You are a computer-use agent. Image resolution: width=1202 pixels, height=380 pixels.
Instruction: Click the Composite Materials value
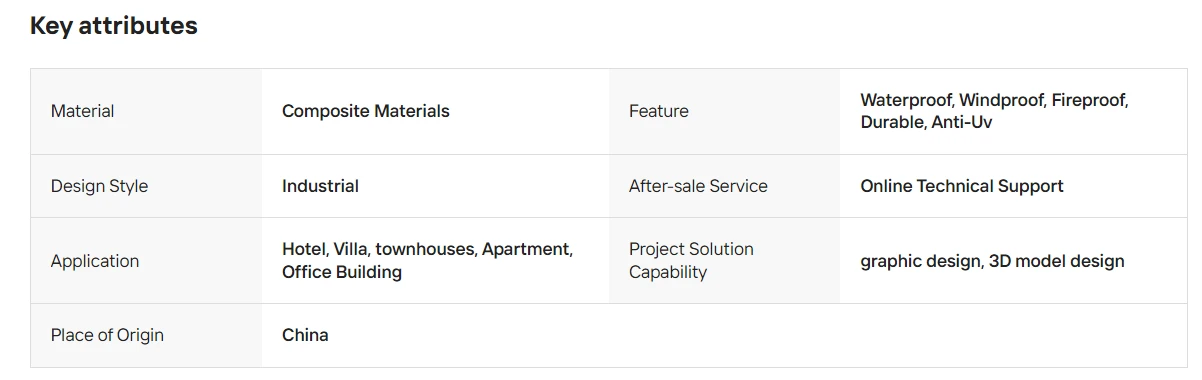coord(366,111)
